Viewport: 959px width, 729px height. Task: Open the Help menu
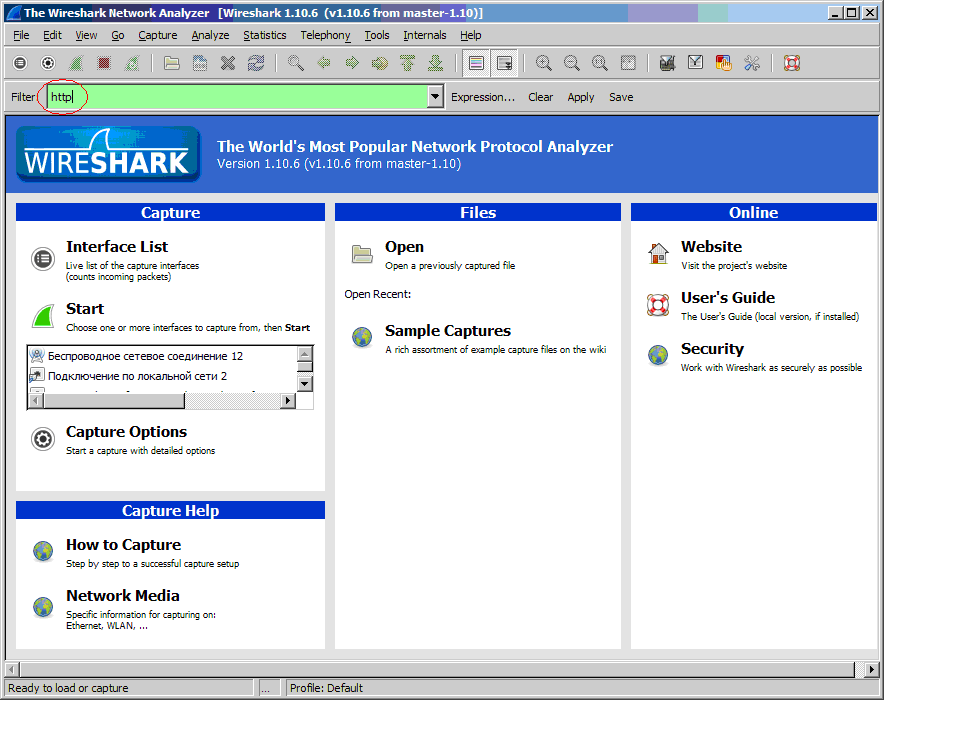point(471,35)
